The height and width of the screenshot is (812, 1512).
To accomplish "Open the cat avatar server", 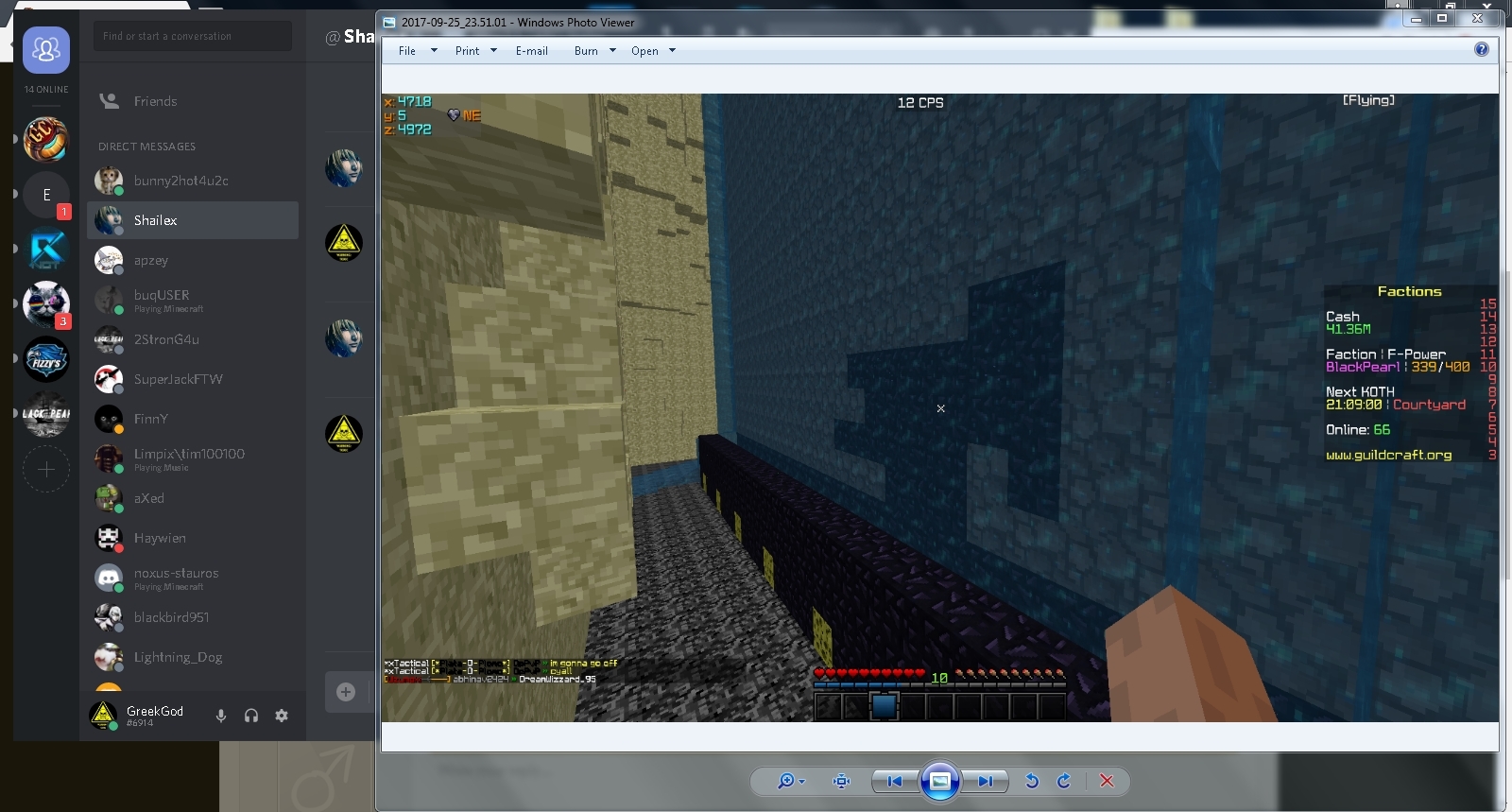I will [46, 304].
